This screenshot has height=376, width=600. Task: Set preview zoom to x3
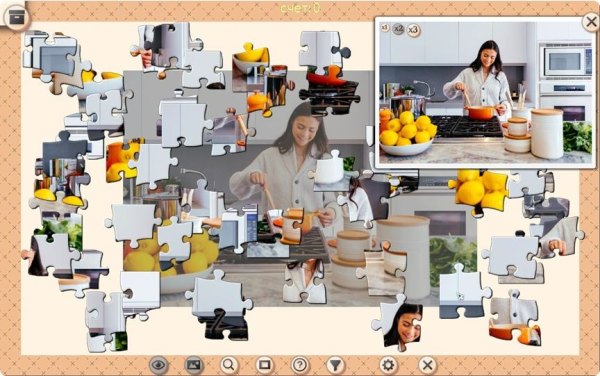click(x=413, y=30)
